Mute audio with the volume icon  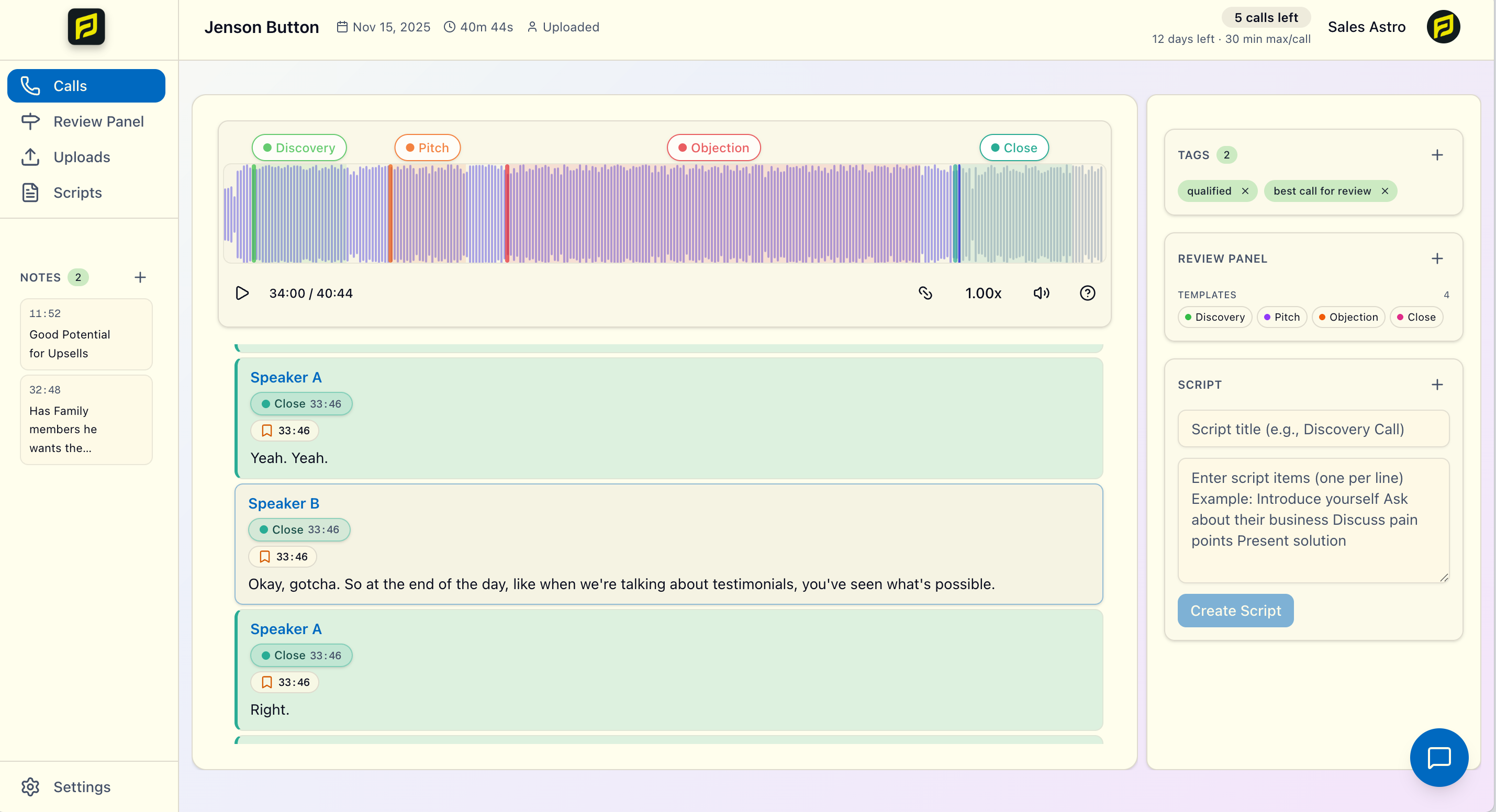click(1041, 293)
